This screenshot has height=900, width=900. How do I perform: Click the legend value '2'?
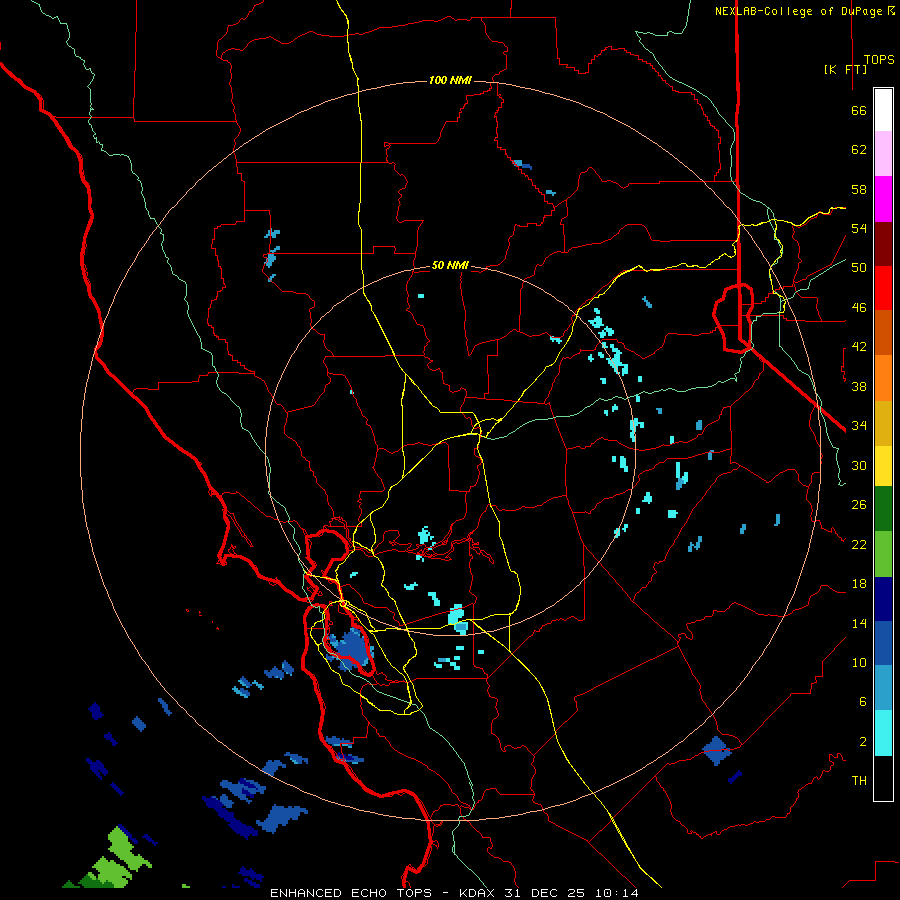pyautogui.click(x=863, y=742)
